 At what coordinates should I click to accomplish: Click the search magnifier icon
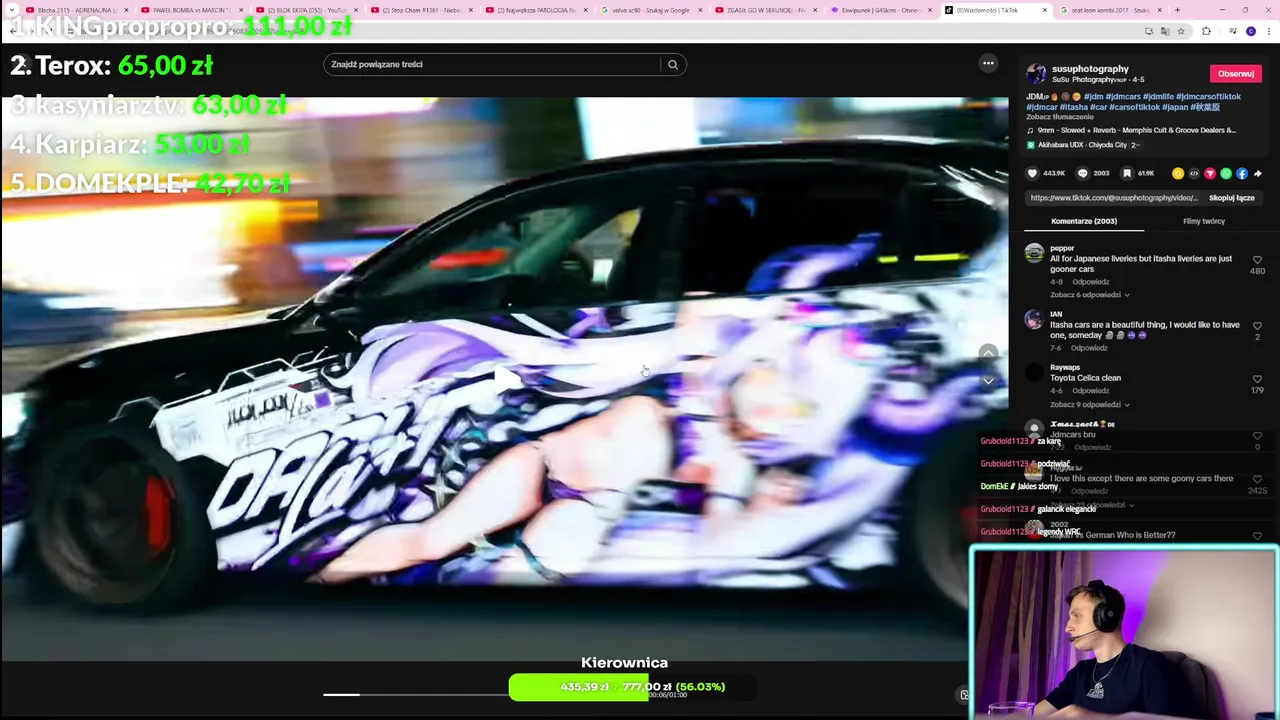[673, 64]
